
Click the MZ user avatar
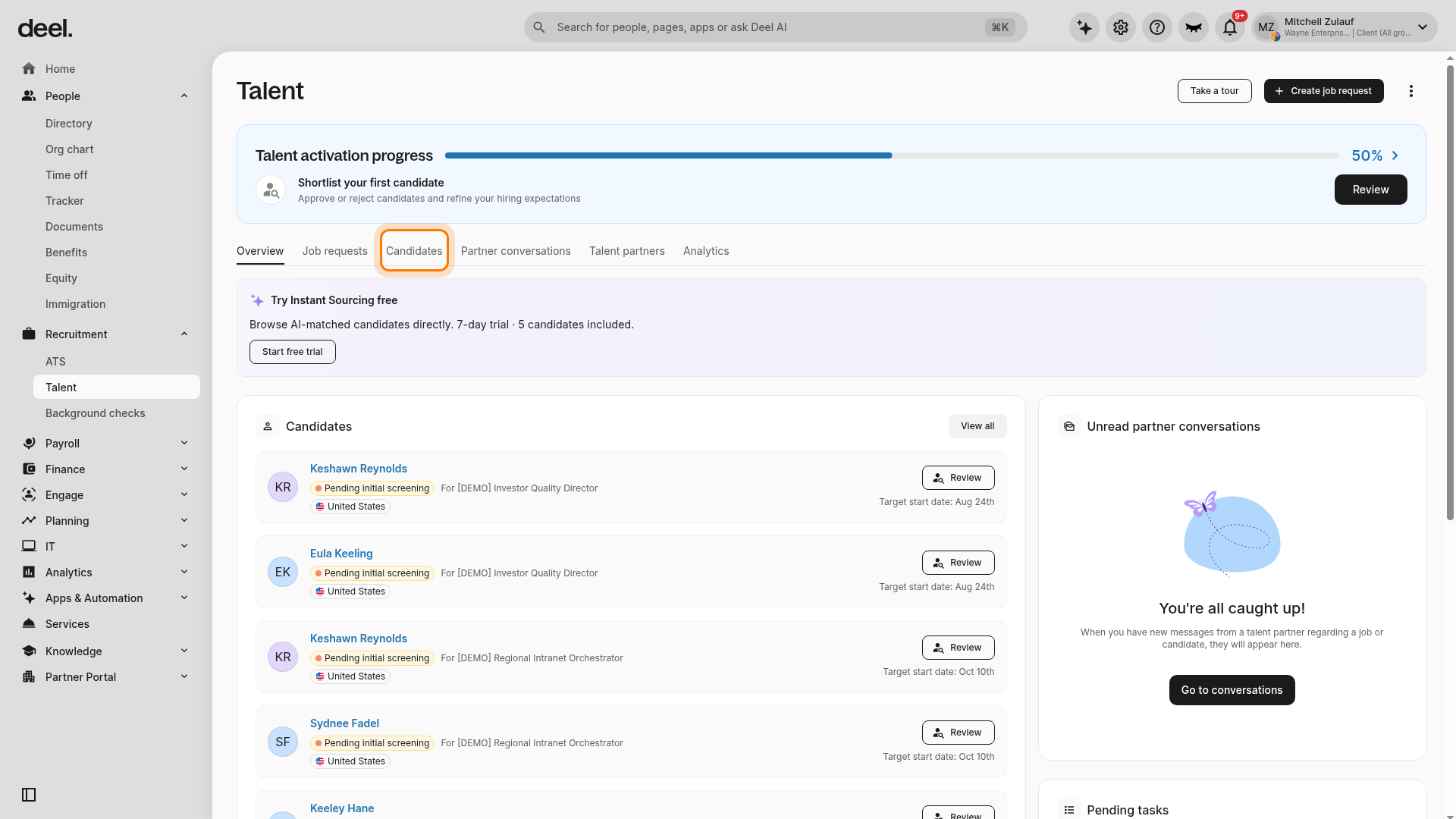coord(1266,28)
